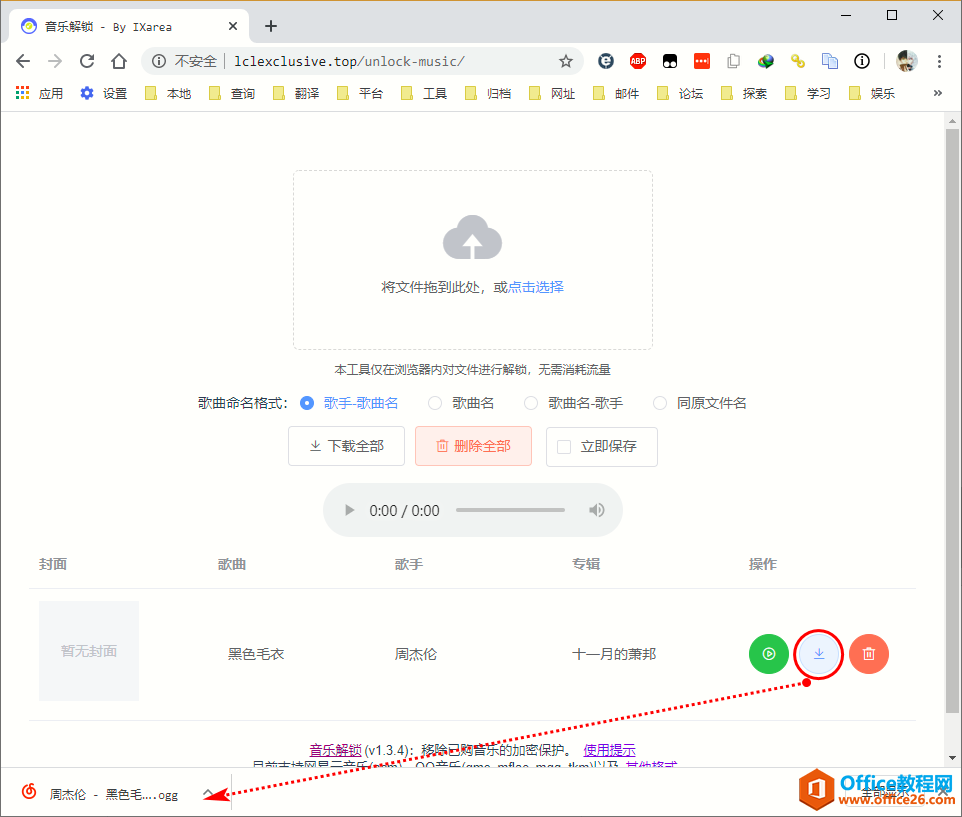Open a new browser tab
This screenshot has width=962, height=817.
[x=271, y=26]
